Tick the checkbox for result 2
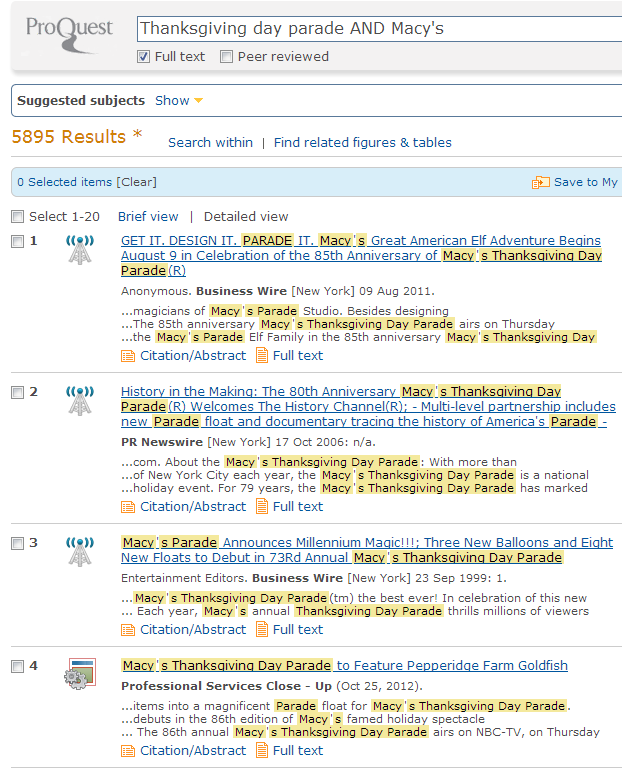622x773 pixels. pyautogui.click(x=17, y=393)
